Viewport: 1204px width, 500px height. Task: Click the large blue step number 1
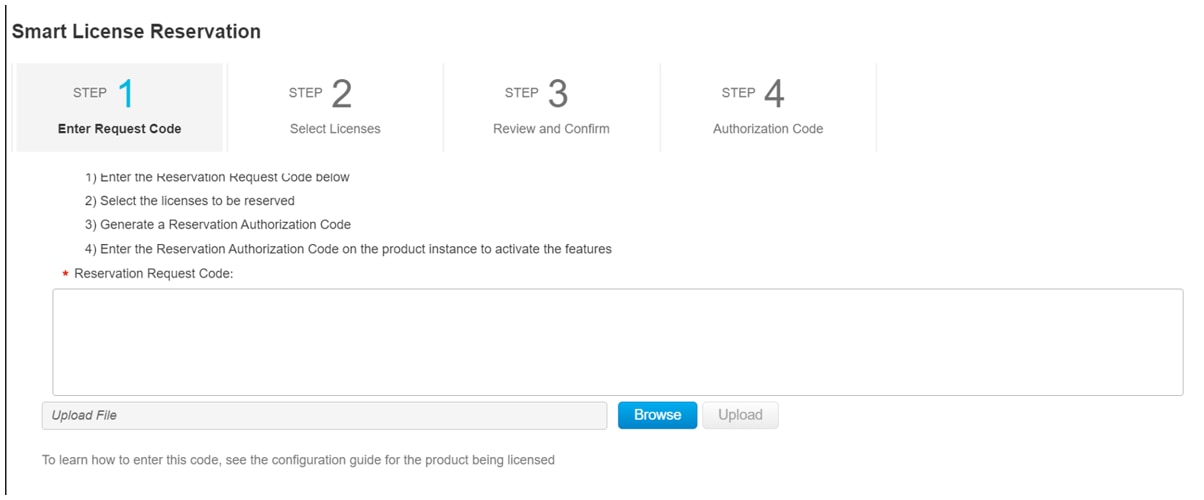pyautogui.click(x=126, y=93)
